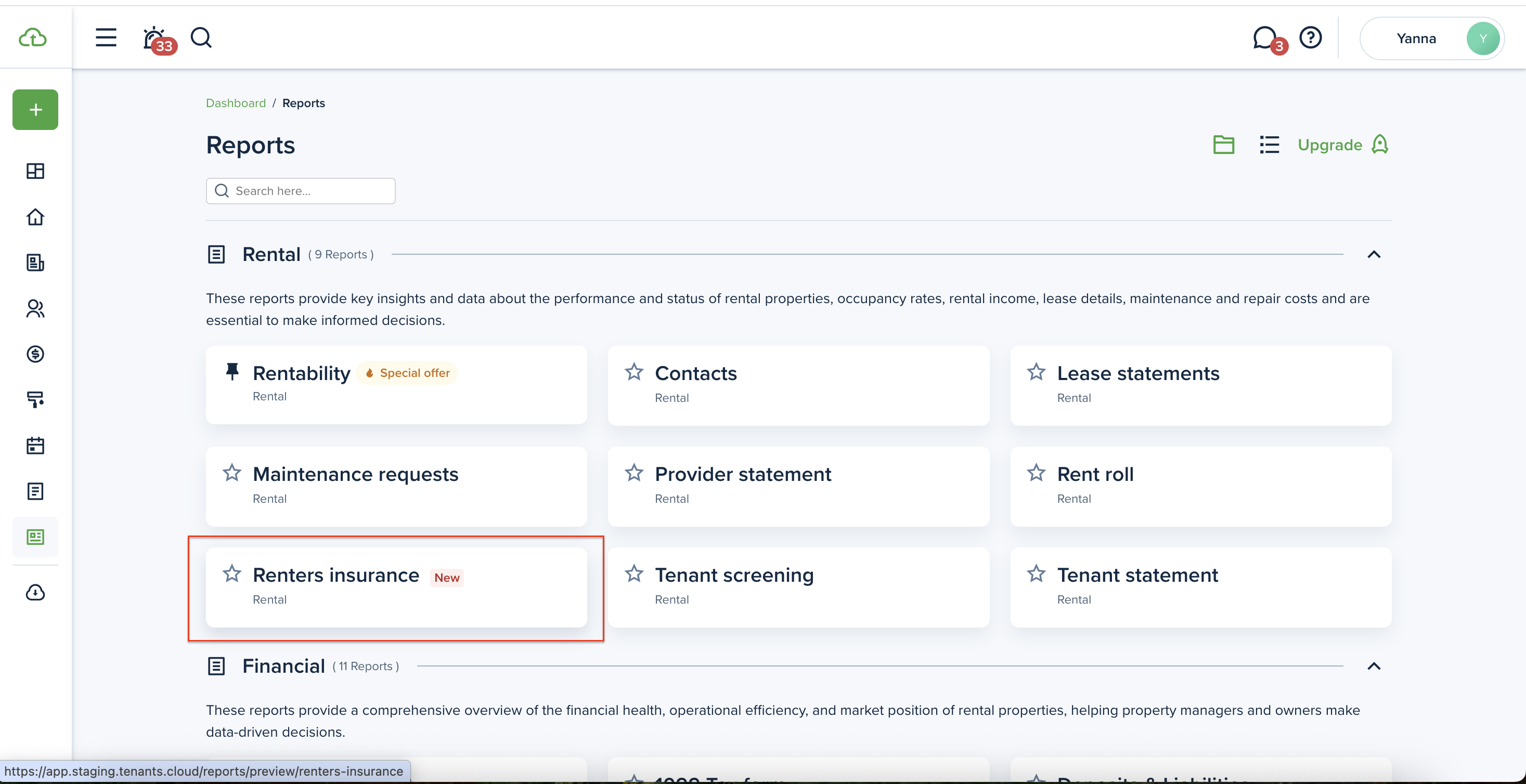
Task: Open Yanna user profile menu
Action: (1431, 38)
